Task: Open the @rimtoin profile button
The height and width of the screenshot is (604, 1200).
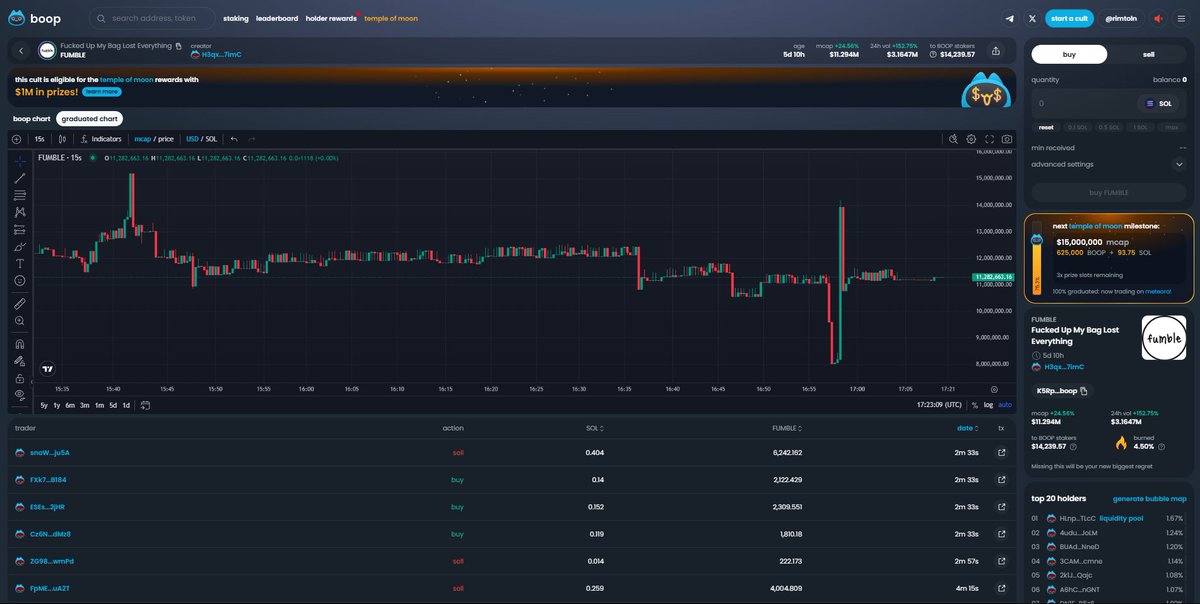Action: 1120,18
